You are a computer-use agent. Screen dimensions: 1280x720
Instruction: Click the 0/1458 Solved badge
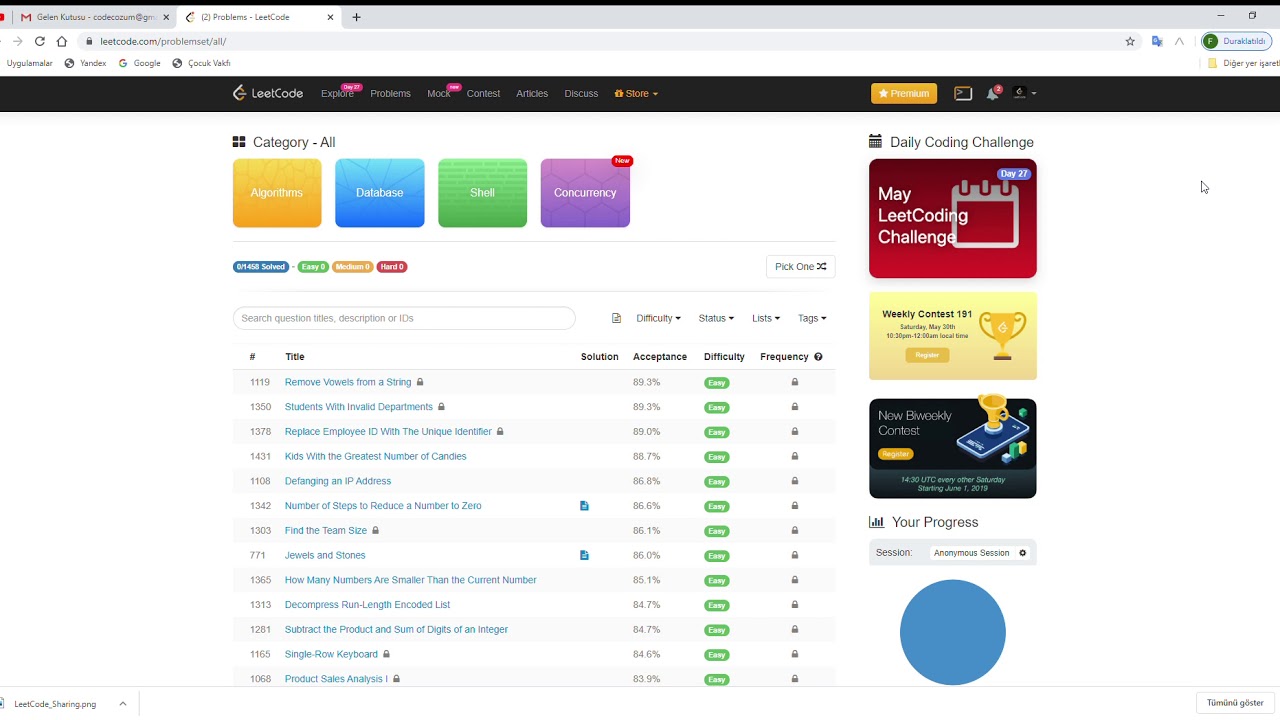click(x=261, y=267)
